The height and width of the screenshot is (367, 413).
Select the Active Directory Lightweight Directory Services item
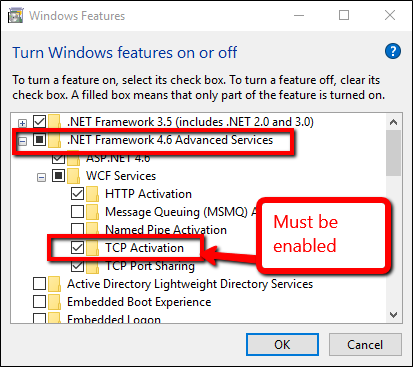pyautogui.click(x=190, y=284)
